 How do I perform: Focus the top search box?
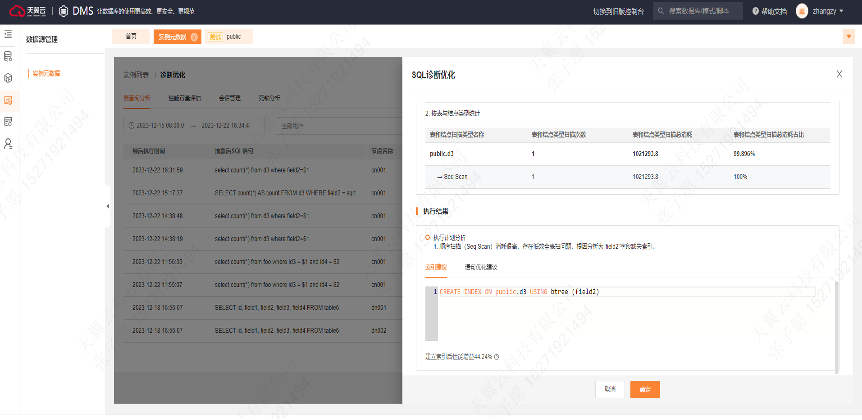[698, 11]
